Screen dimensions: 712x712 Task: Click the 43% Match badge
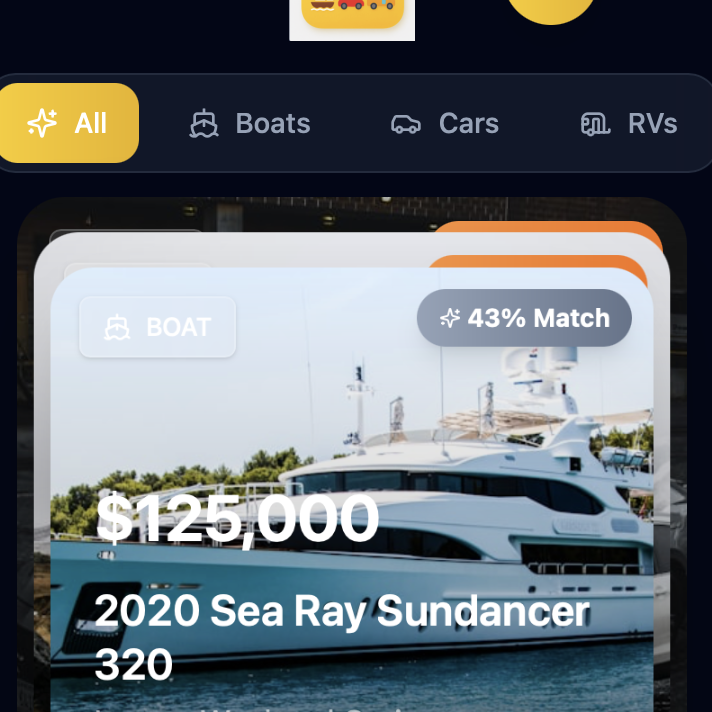coord(524,318)
